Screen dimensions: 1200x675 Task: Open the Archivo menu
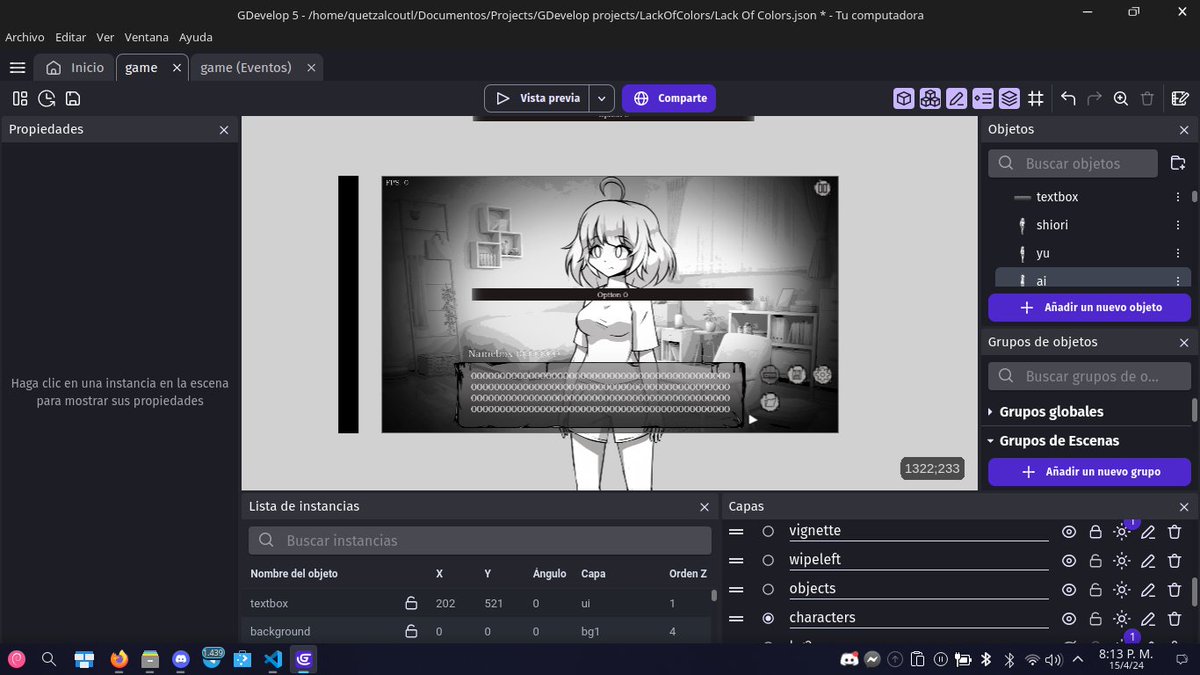coord(25,37)
